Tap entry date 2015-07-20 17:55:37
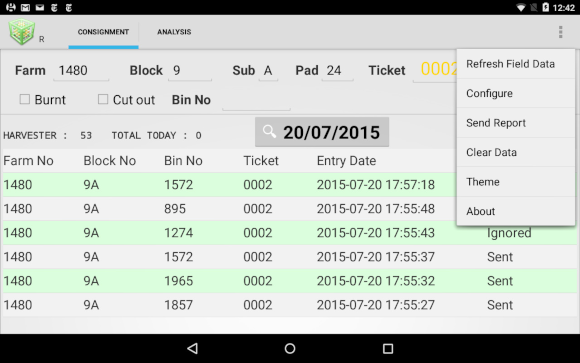 point(375,257)
